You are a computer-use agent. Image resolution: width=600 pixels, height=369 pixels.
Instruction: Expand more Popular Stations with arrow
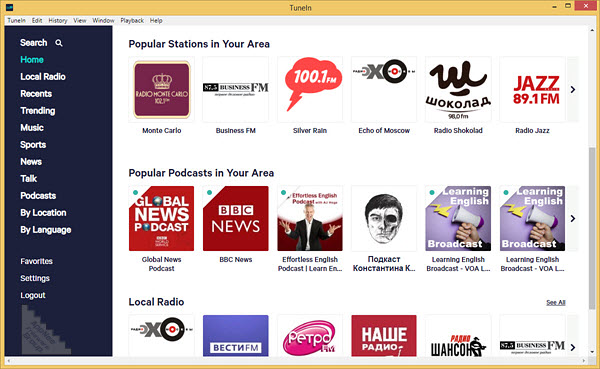tap(573, 90)
